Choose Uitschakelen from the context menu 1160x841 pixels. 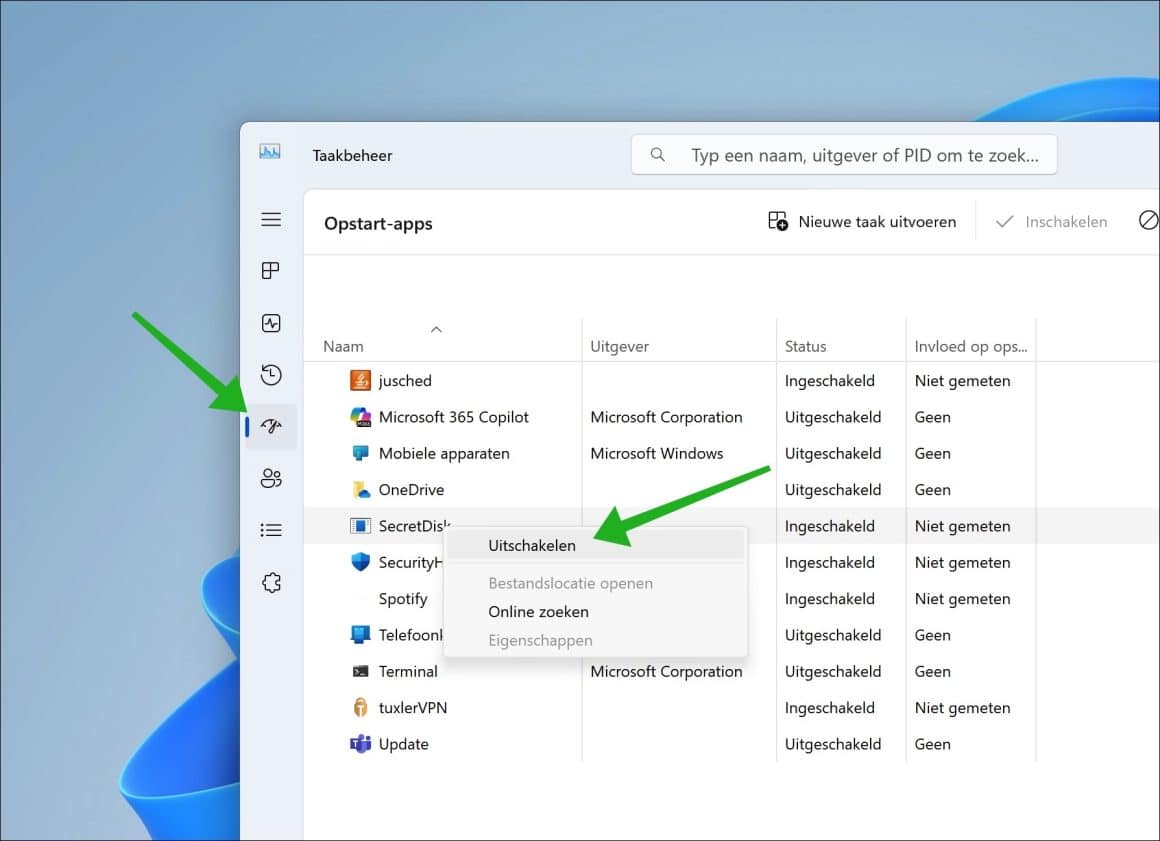(531, 545)
